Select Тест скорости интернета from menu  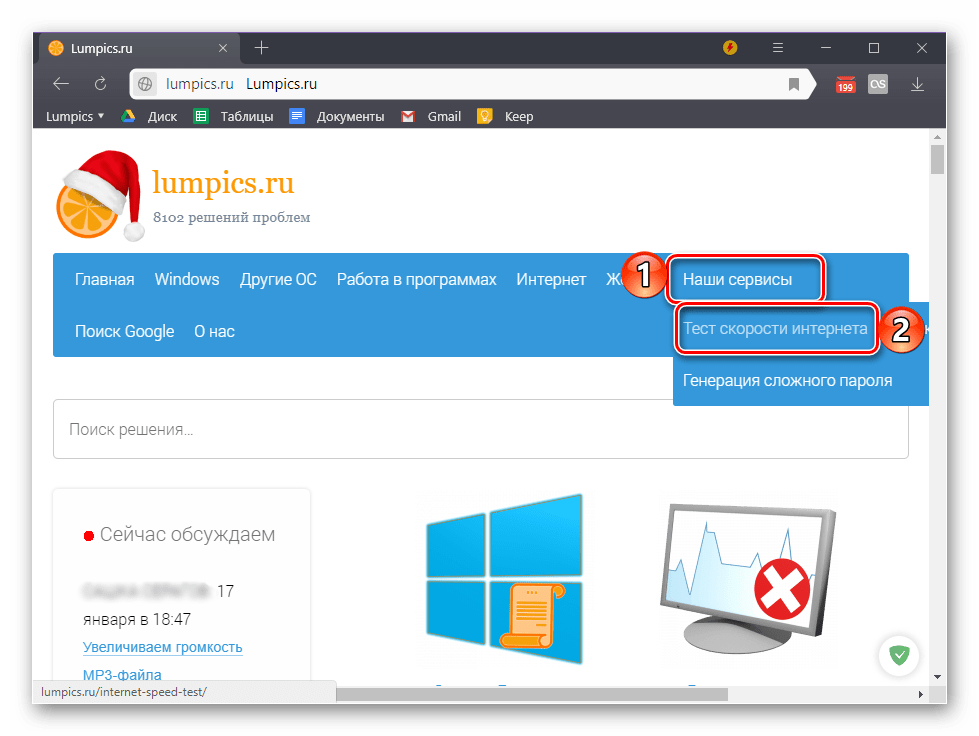tap(775, 328)
